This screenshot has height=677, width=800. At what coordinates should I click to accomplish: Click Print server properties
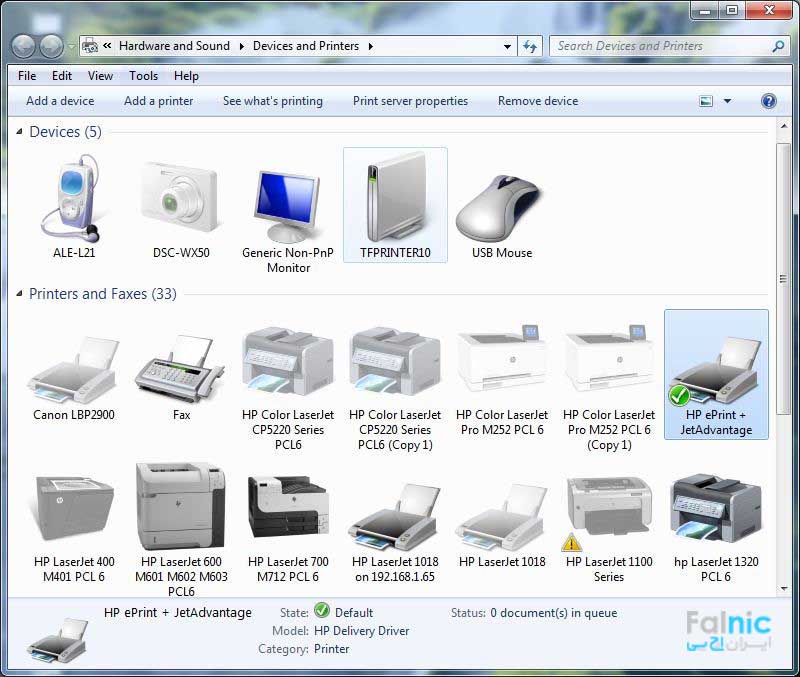[410, 101]
